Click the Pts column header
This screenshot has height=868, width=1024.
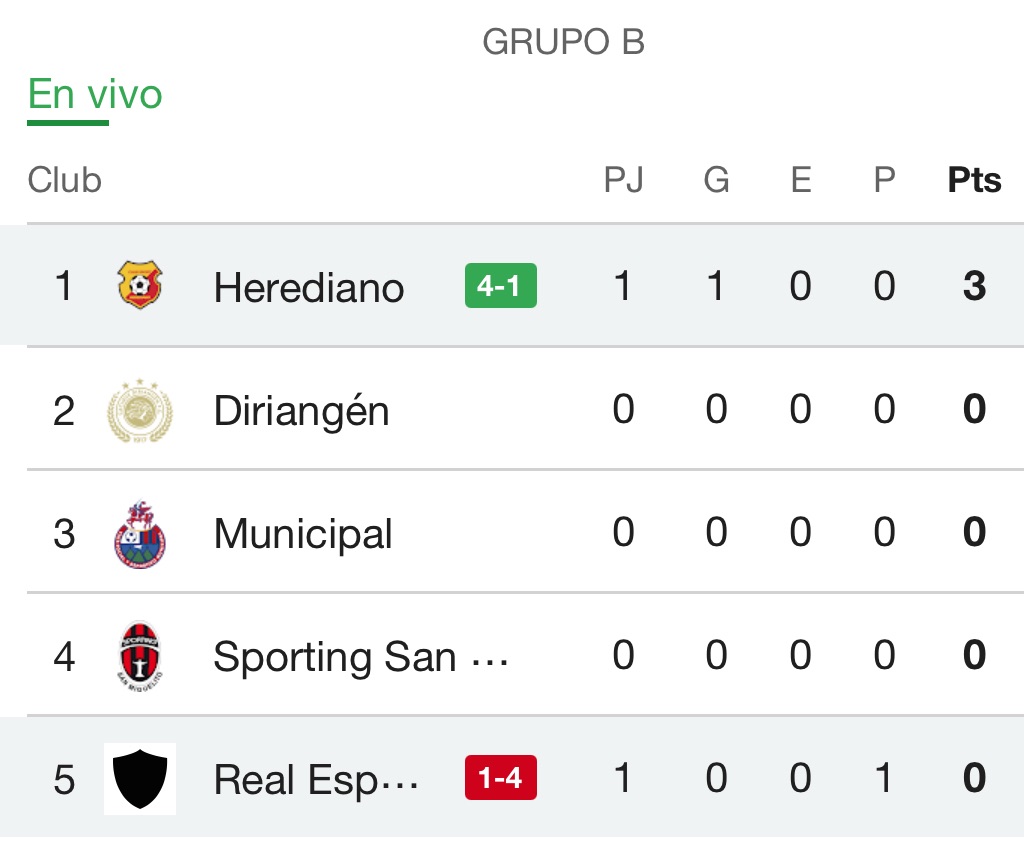(974, 180)
